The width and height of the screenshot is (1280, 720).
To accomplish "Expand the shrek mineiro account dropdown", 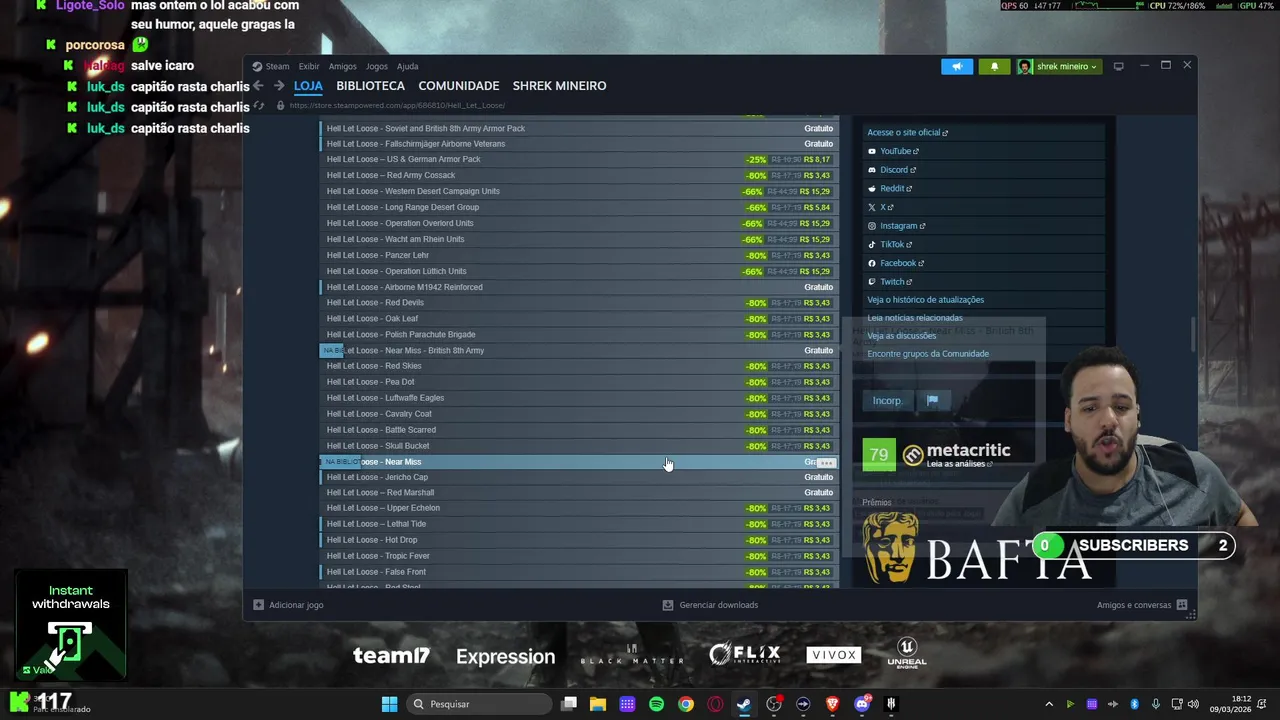I will coord(1059,66).
